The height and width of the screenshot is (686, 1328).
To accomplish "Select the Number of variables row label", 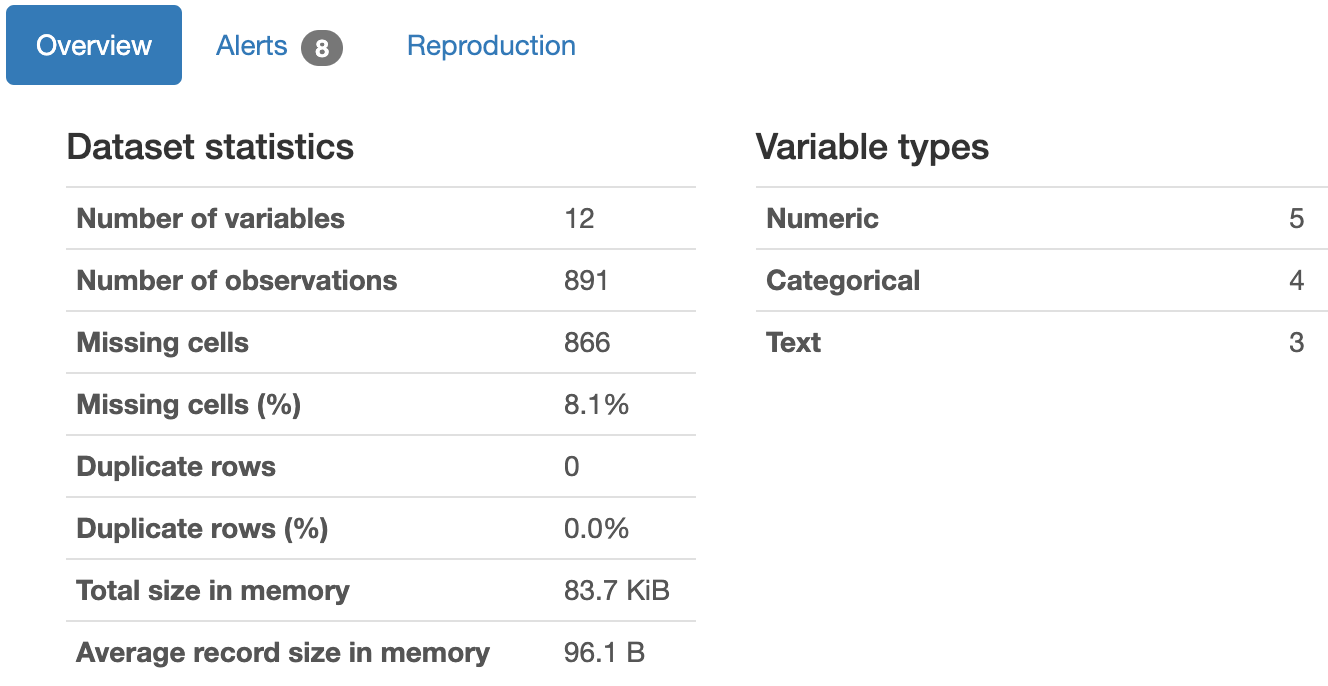I will point(210,218).
